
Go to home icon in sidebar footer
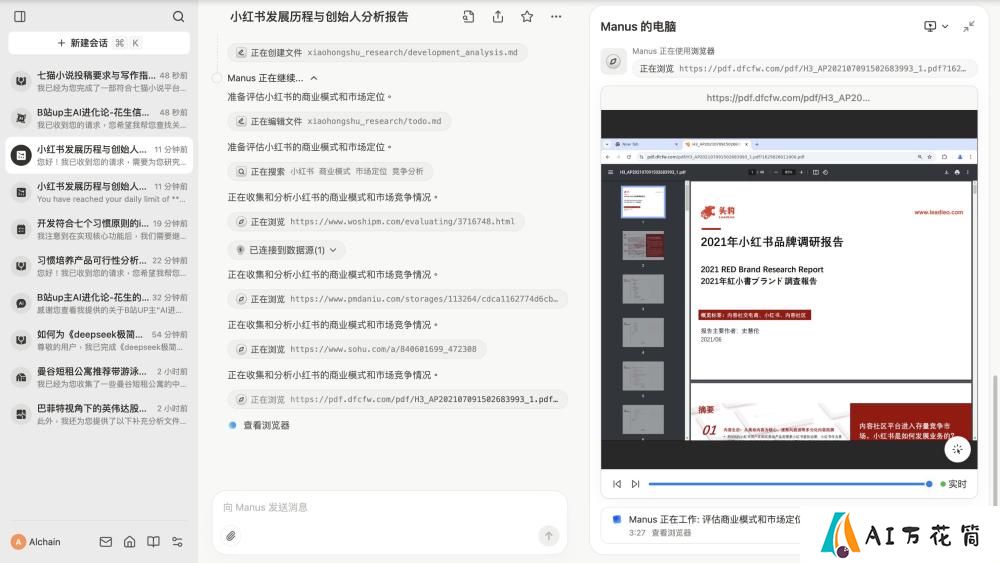coord(129,542)
